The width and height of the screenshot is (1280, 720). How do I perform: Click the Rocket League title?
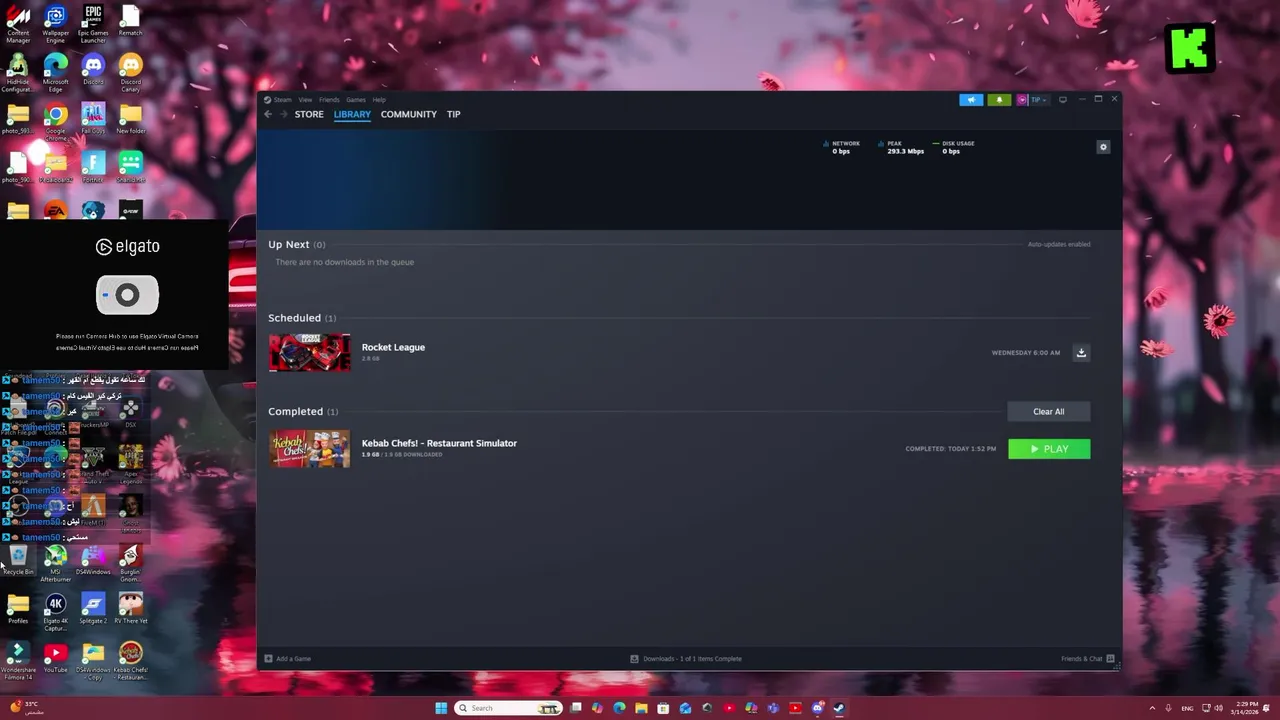[393, 347]
